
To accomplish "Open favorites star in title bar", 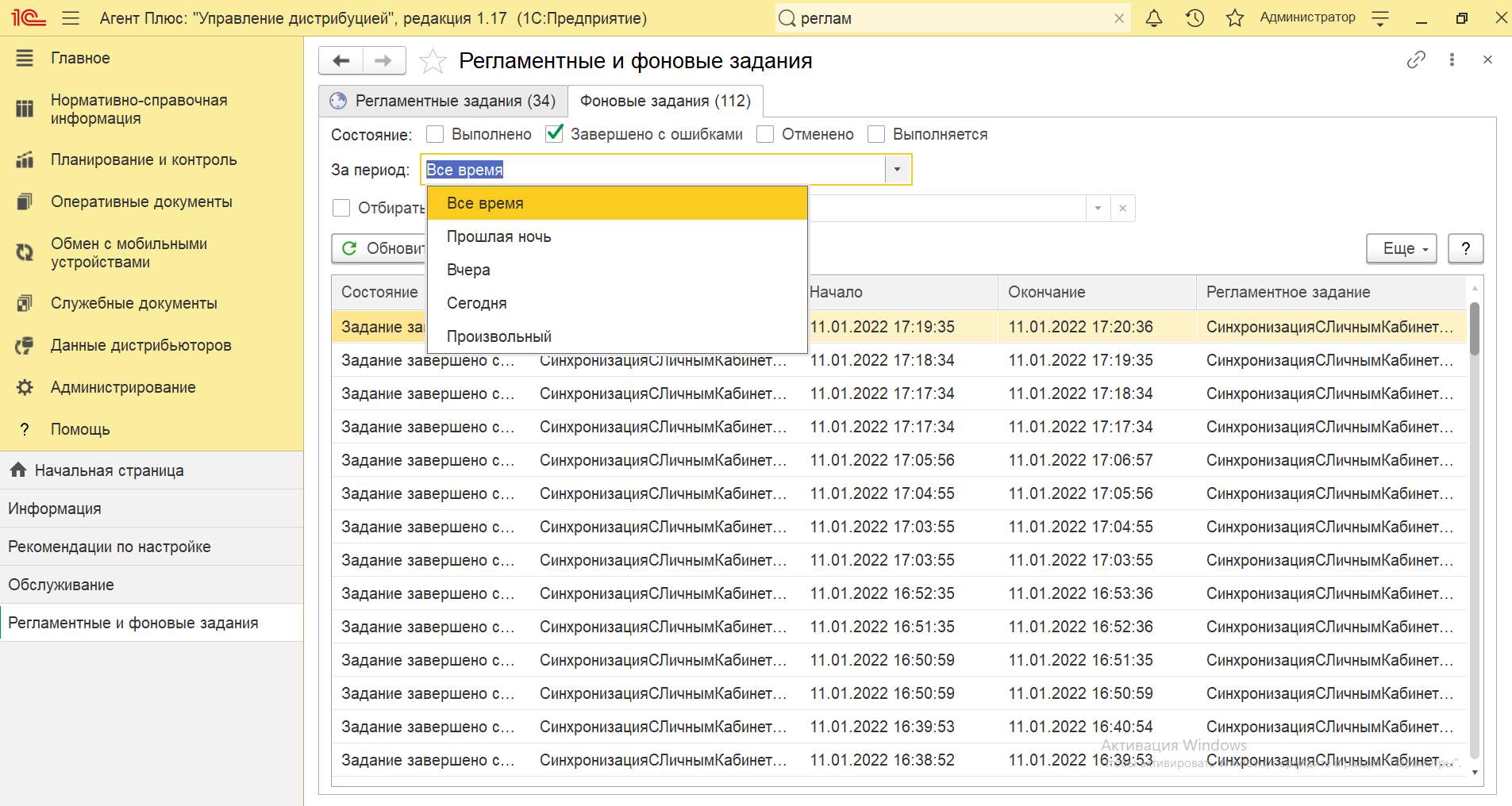I will click(x=1235, y=17).
